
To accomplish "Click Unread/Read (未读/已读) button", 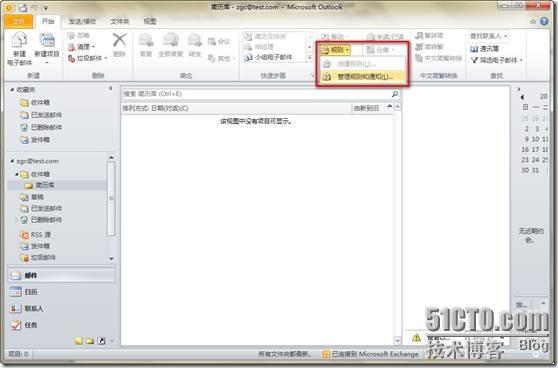I will 385,37.
